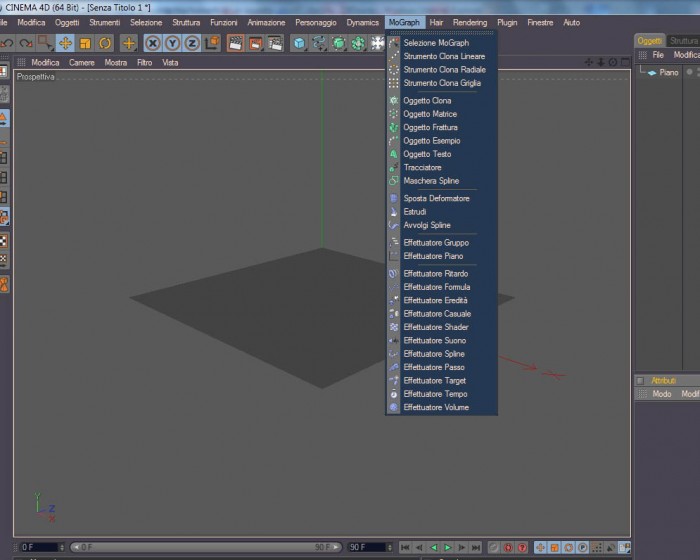The height and width of the screenshot is (560, 700).
Task: Click the Undo arrow icon
Action: pos(7,43)
